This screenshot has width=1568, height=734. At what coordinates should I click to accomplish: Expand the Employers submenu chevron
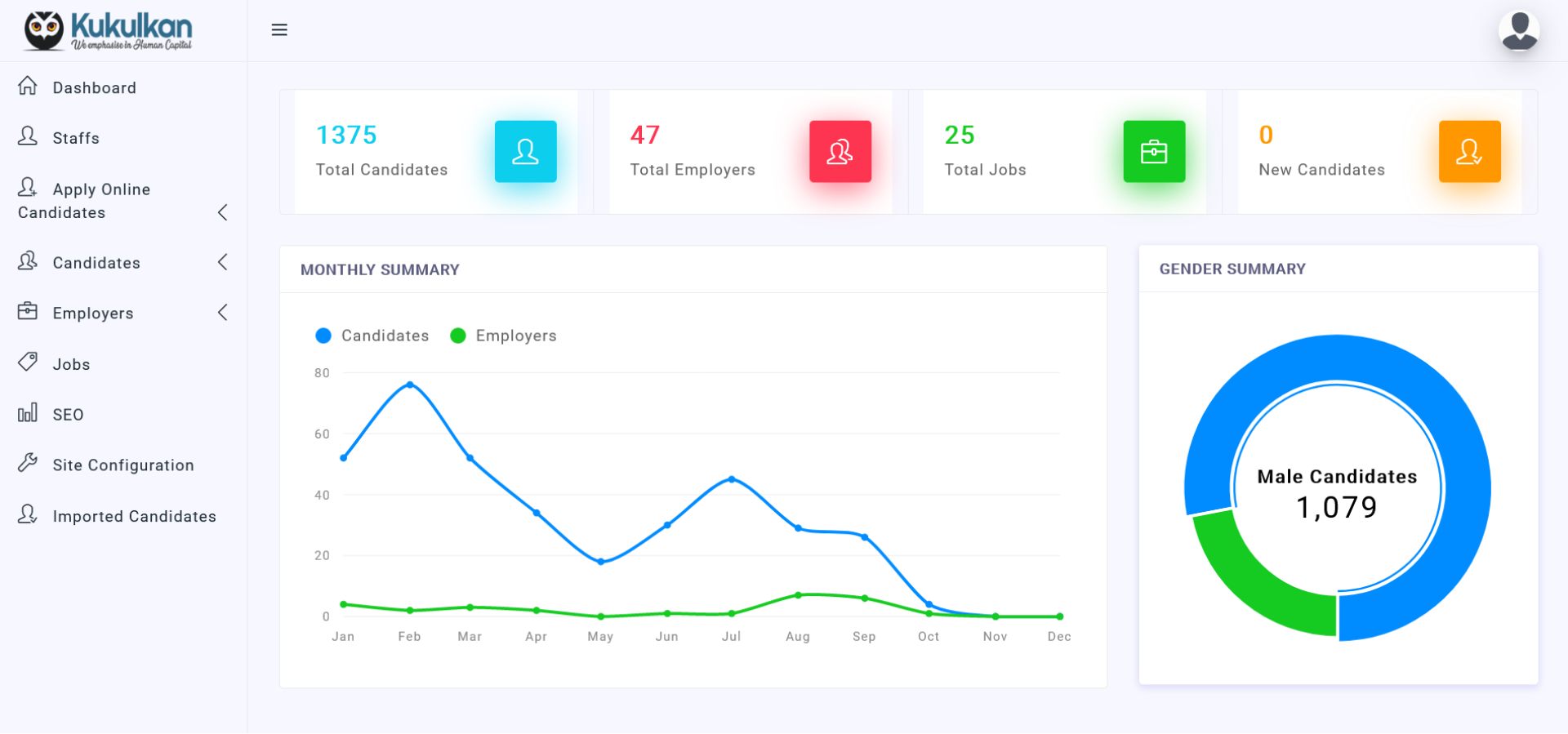click(223, 313)
